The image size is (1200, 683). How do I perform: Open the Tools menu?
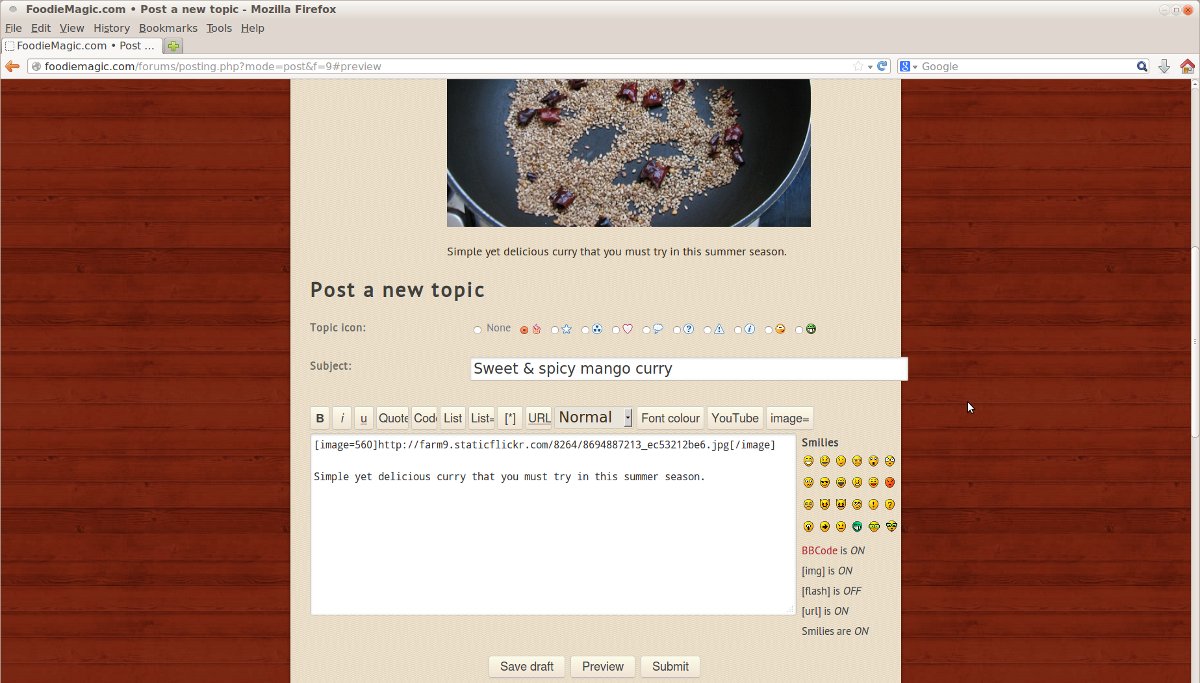(219, 28)
